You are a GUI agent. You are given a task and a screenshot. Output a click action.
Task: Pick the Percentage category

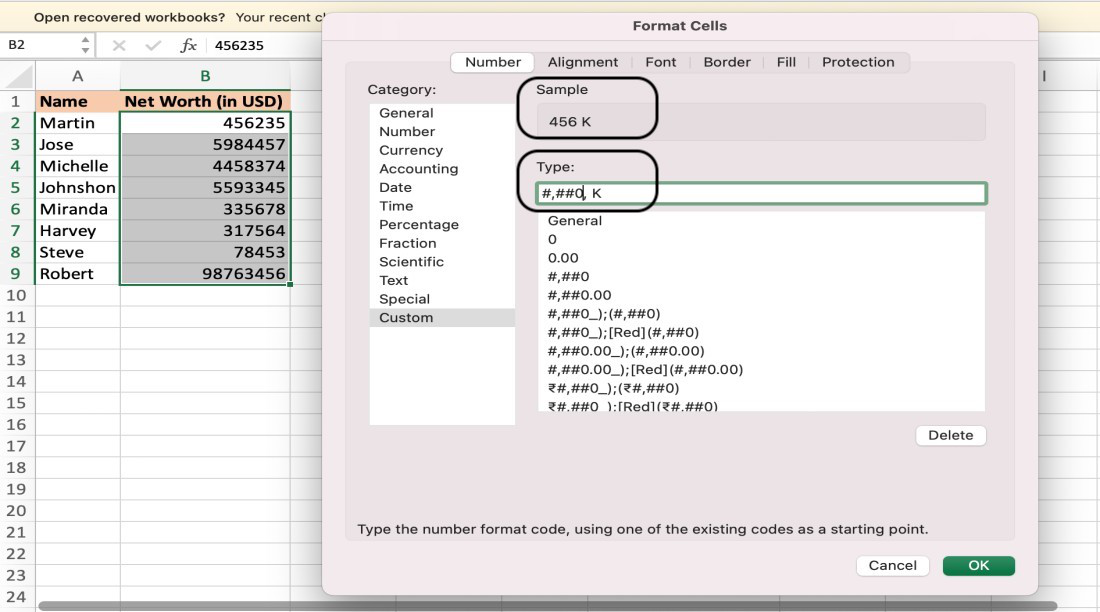click(418, 225)
